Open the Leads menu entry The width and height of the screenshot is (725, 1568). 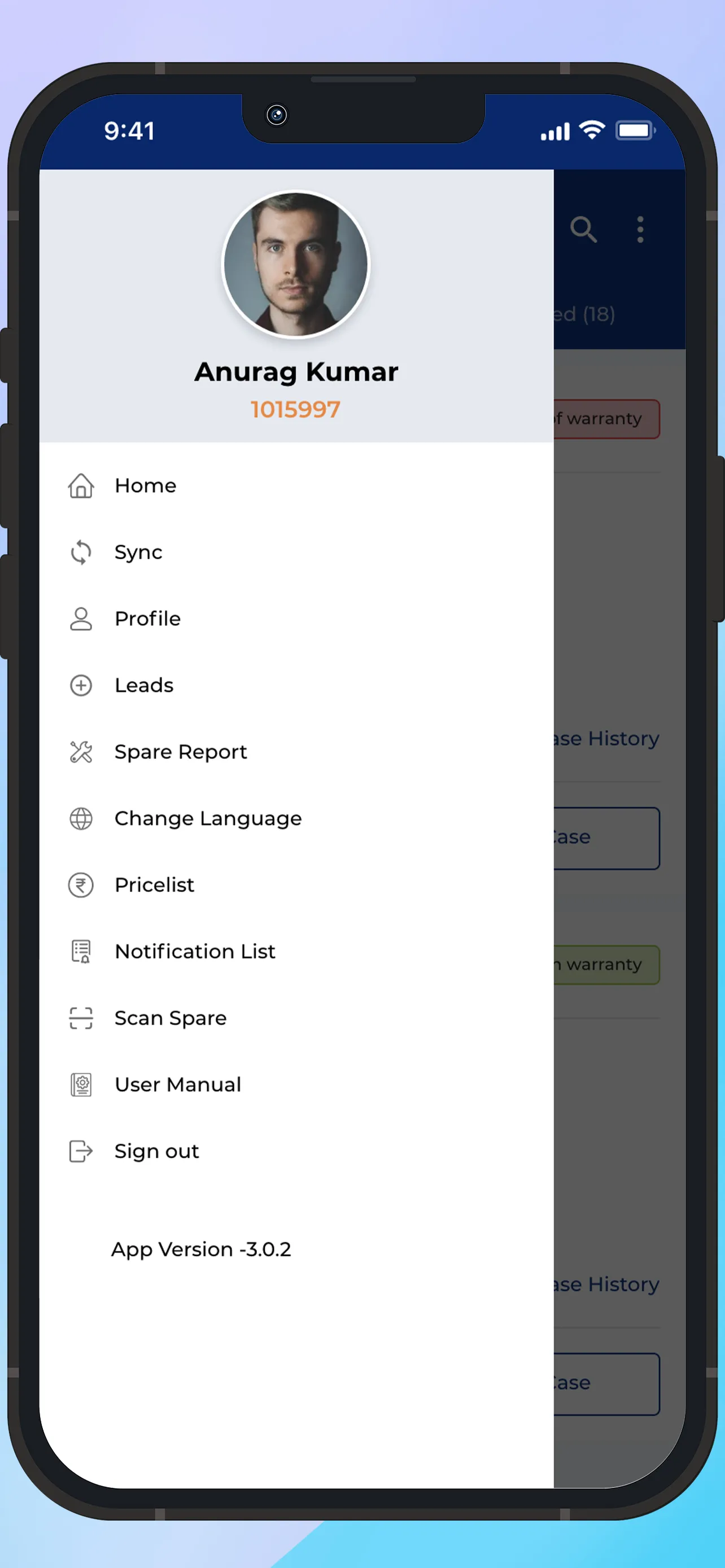pyautogui.click(x=296, y=685)
